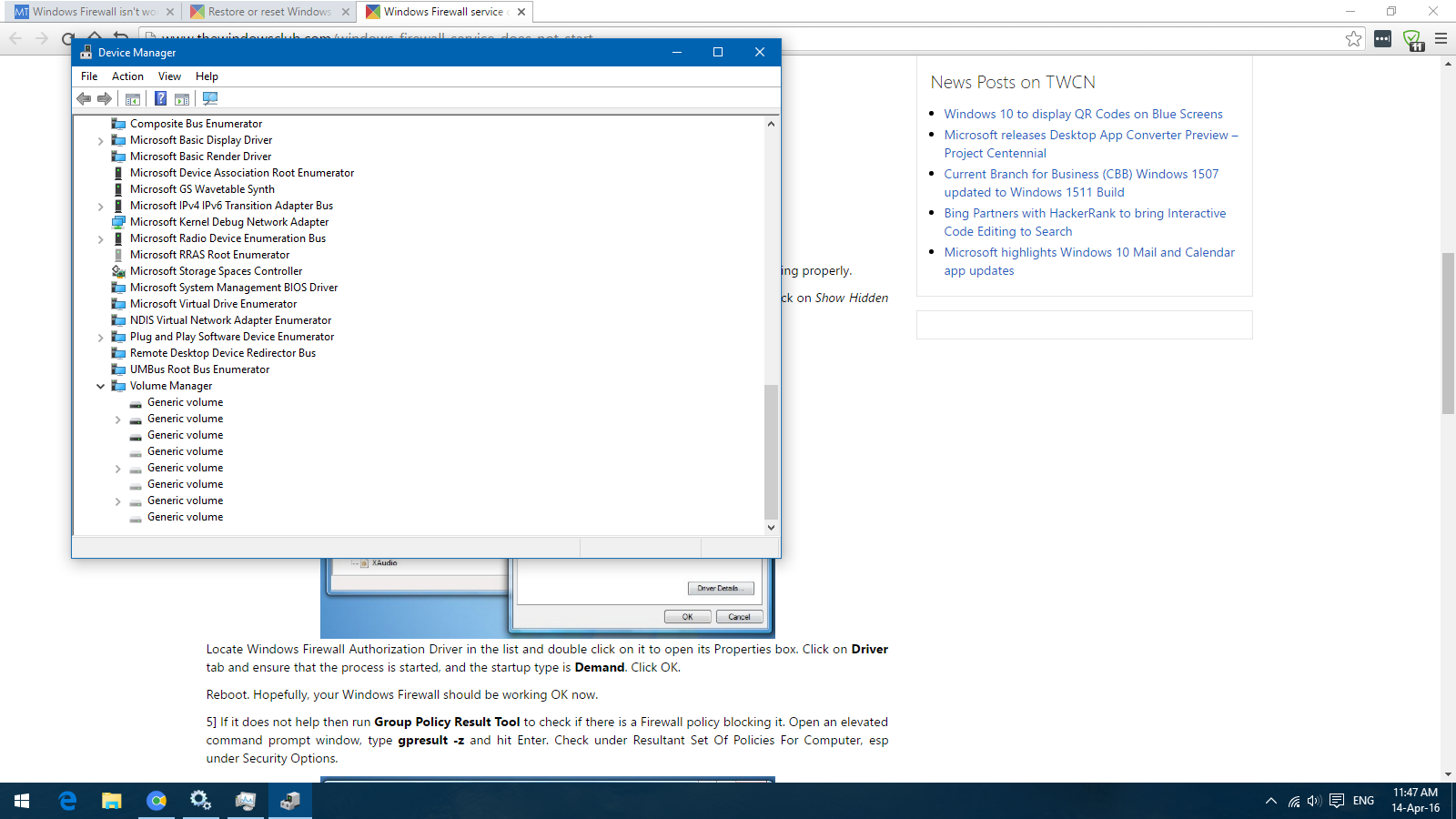Image resolution: width=1456 pixels, height=819 pixels.
Task: Select 'Composite Bus Enumerator' in the device tree
Action: (196, 124)
